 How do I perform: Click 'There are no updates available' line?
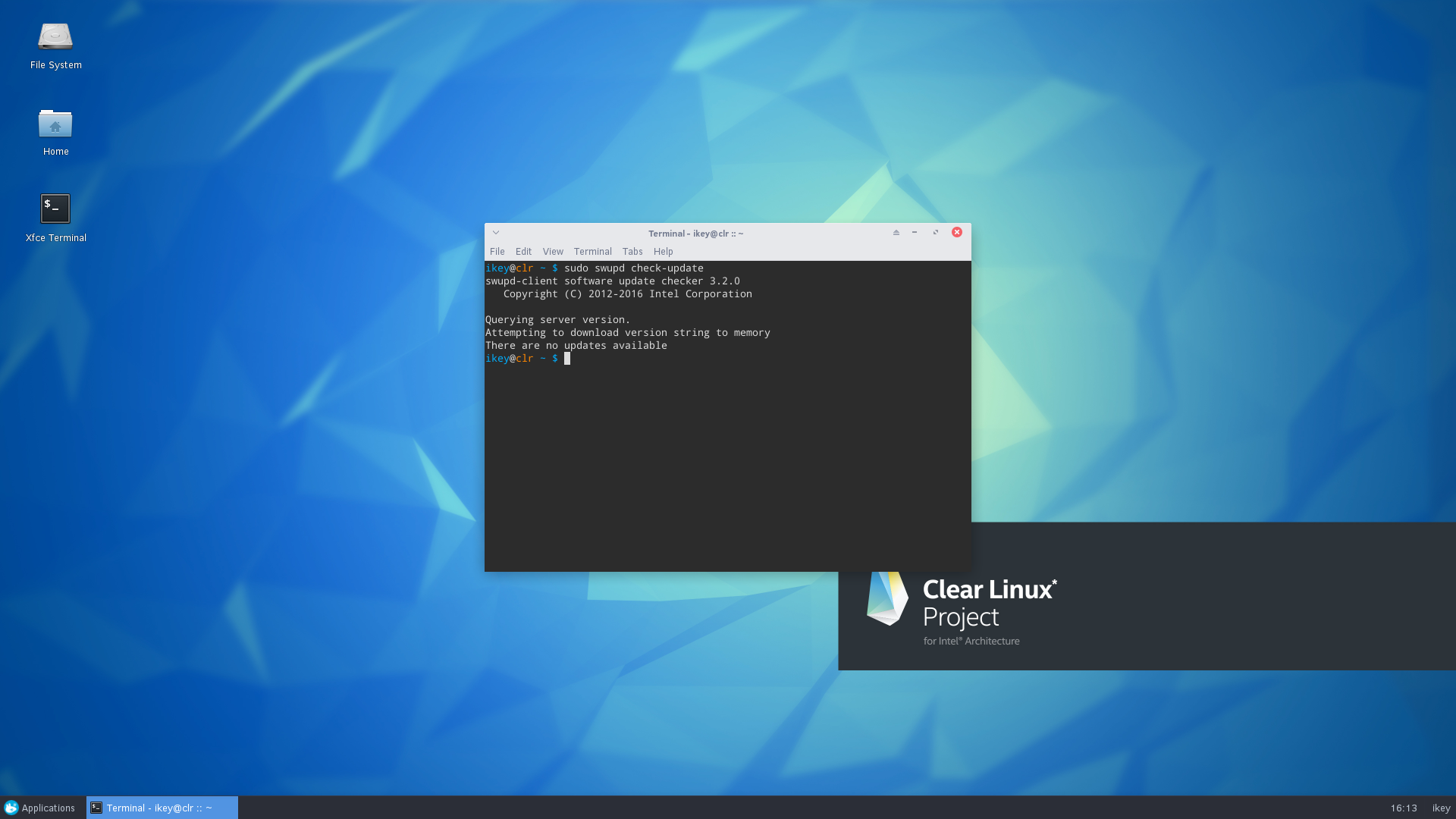[576, 346]
